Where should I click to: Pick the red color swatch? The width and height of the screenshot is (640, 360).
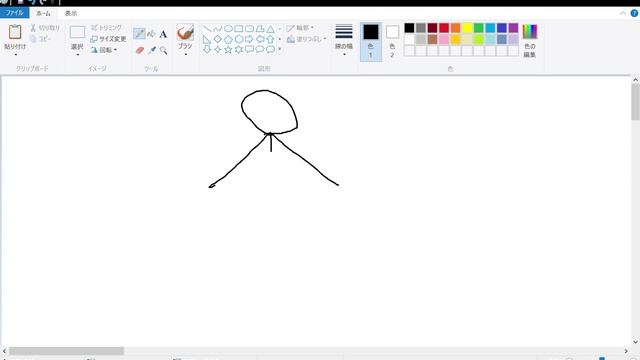pyautogui.click(x=444, y=28)
